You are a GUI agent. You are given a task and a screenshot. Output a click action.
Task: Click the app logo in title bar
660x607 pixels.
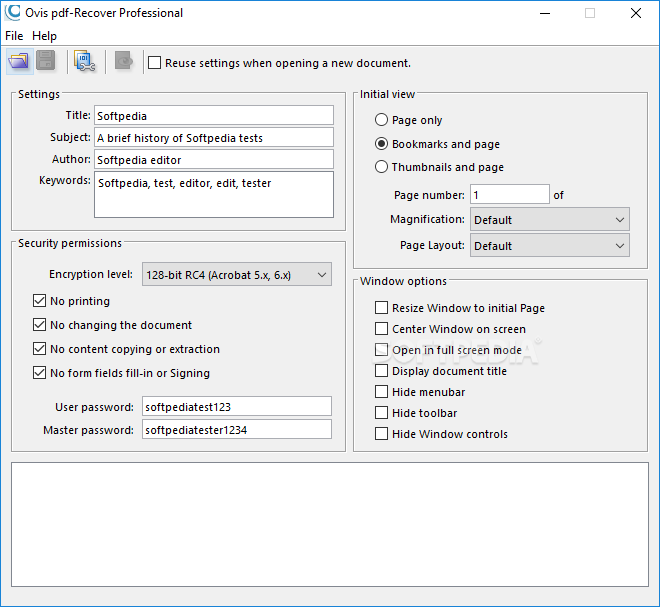point(12,12)
